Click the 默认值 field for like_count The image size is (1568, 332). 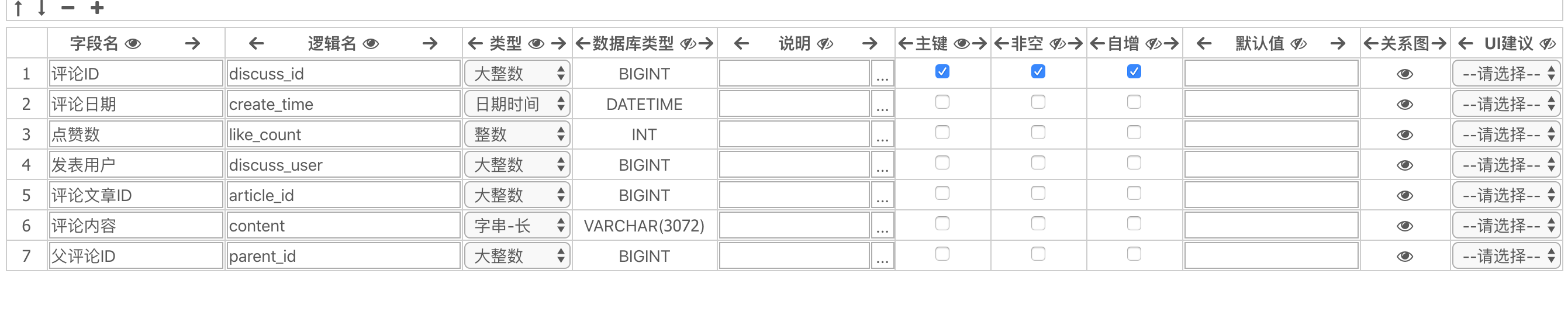[x=1272, y=134]
